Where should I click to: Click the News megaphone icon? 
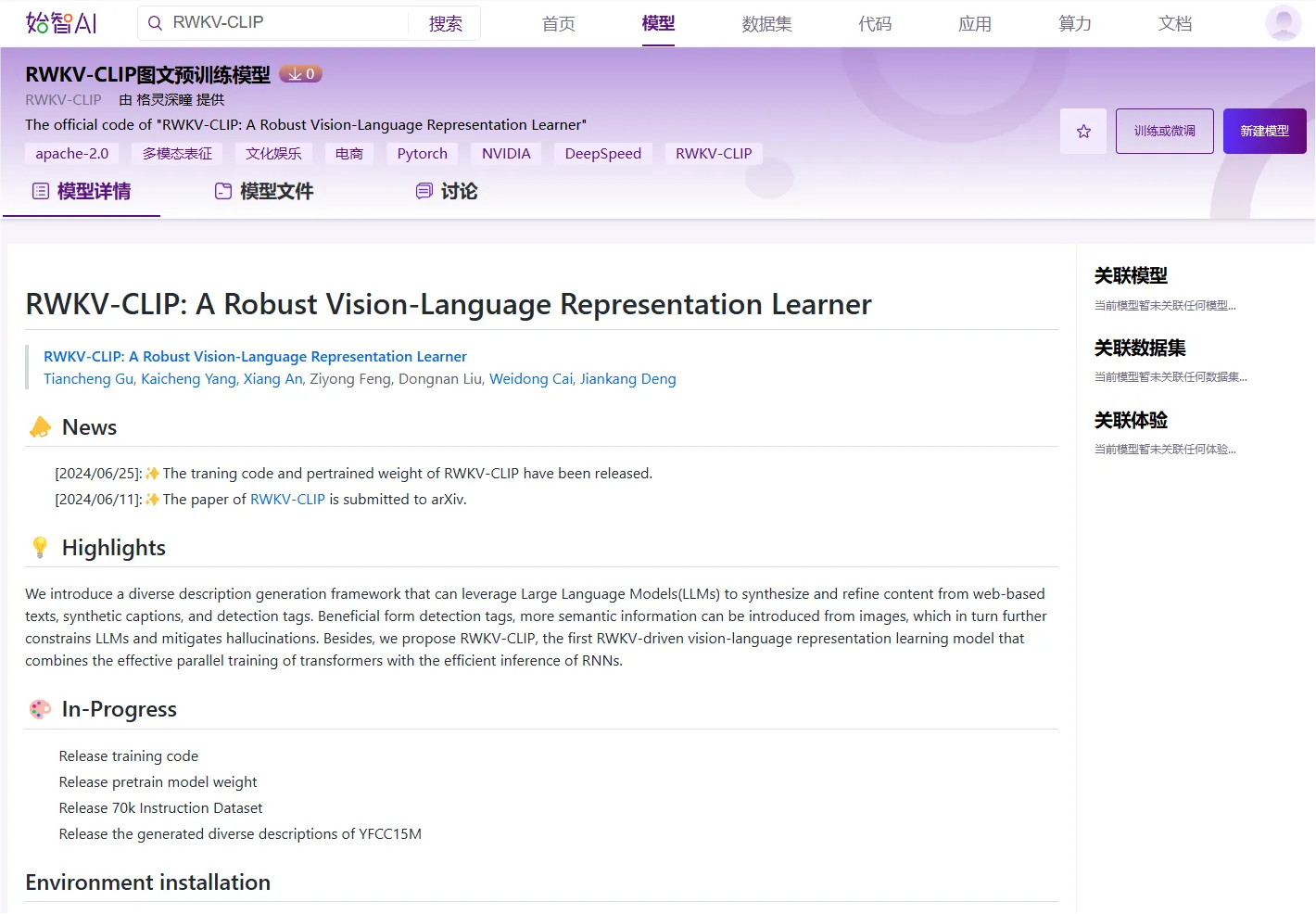point(40,427)
